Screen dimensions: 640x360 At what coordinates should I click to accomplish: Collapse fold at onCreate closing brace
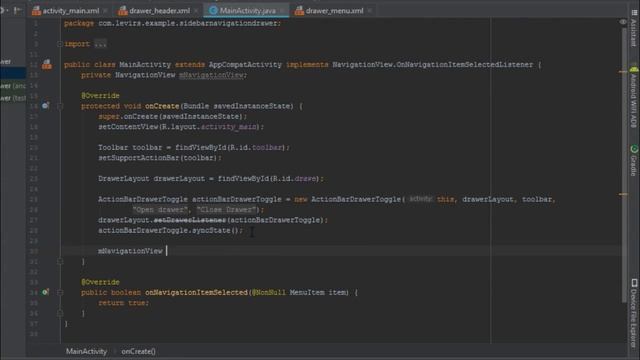(x=60, y=261)
